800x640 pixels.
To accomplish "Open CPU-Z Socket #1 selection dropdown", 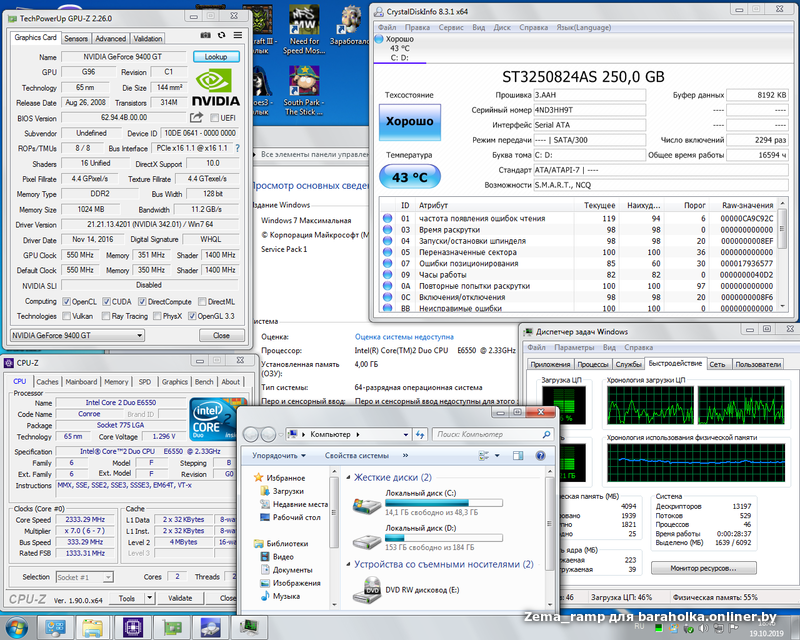I will click(x=84, y=577).
